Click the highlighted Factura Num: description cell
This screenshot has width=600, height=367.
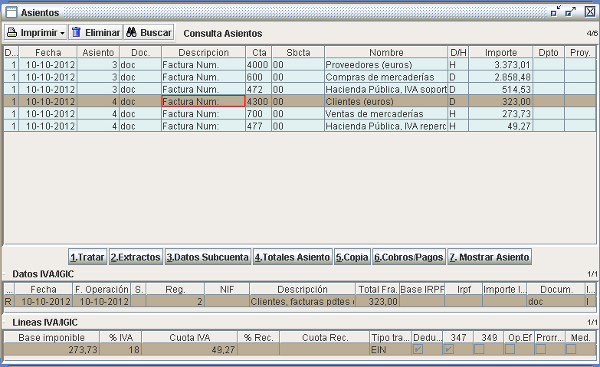[x=203, y=101]
